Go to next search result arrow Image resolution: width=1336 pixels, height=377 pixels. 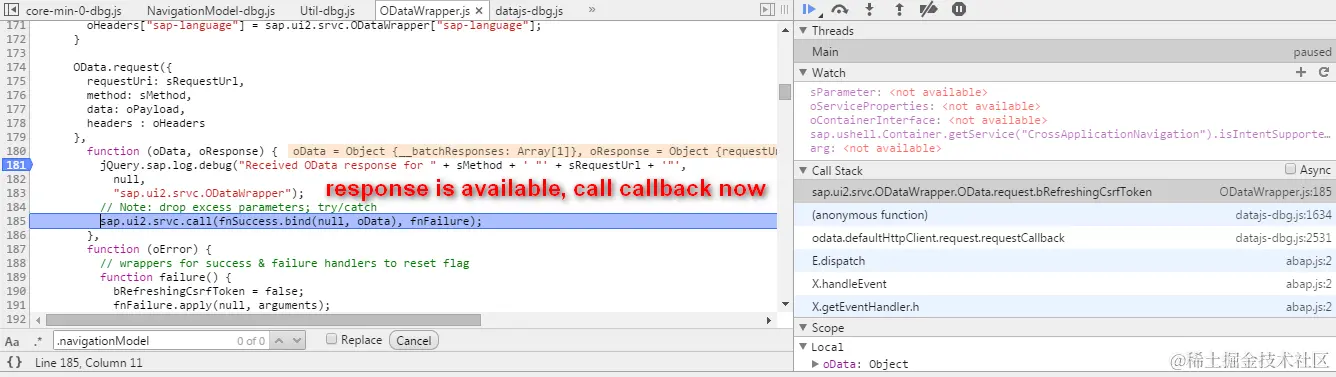[x=296, y=341]
